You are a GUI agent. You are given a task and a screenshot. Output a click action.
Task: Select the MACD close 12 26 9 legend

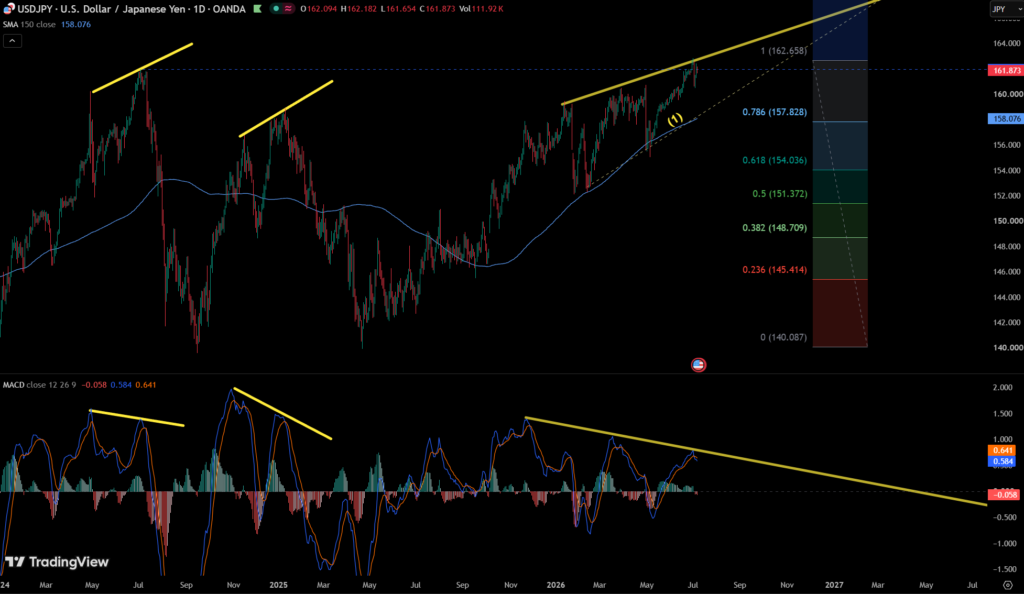[x=39, y=384]
